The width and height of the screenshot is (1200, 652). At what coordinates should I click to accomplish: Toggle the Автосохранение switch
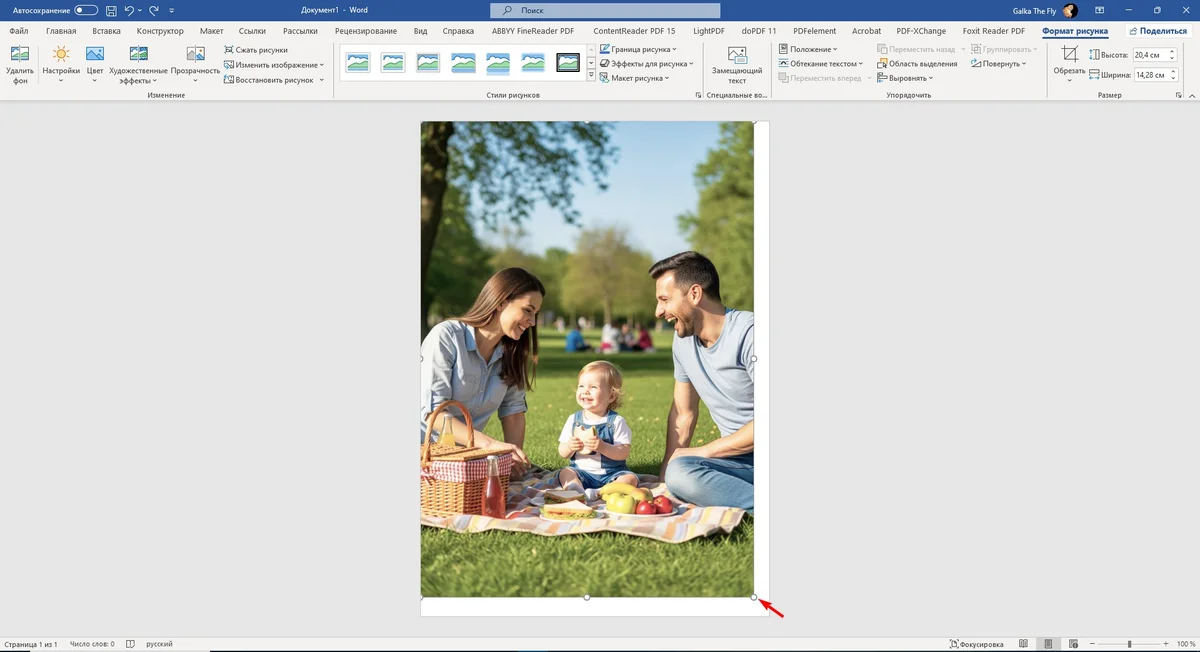(x=86, y=10)
